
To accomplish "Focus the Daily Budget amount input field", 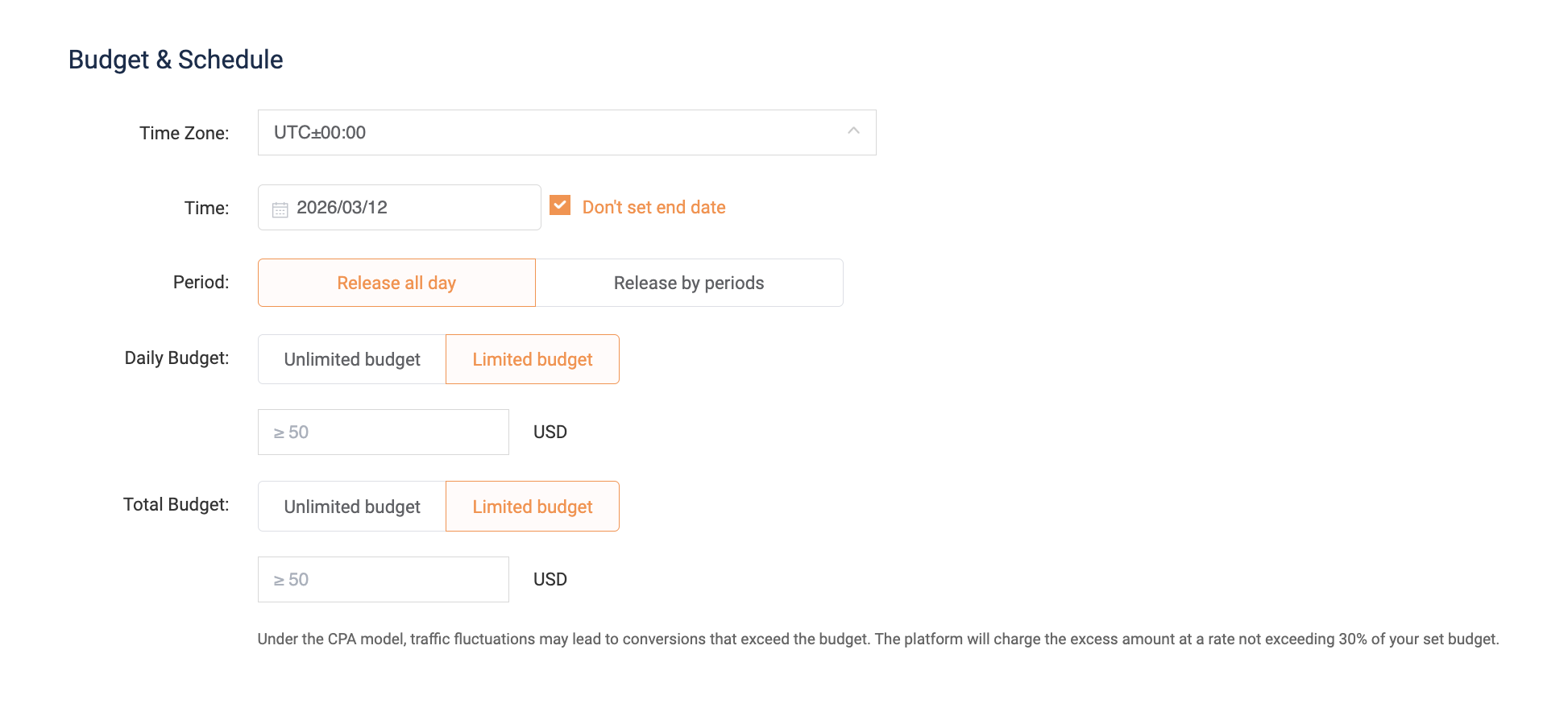I will click(384, 432).
